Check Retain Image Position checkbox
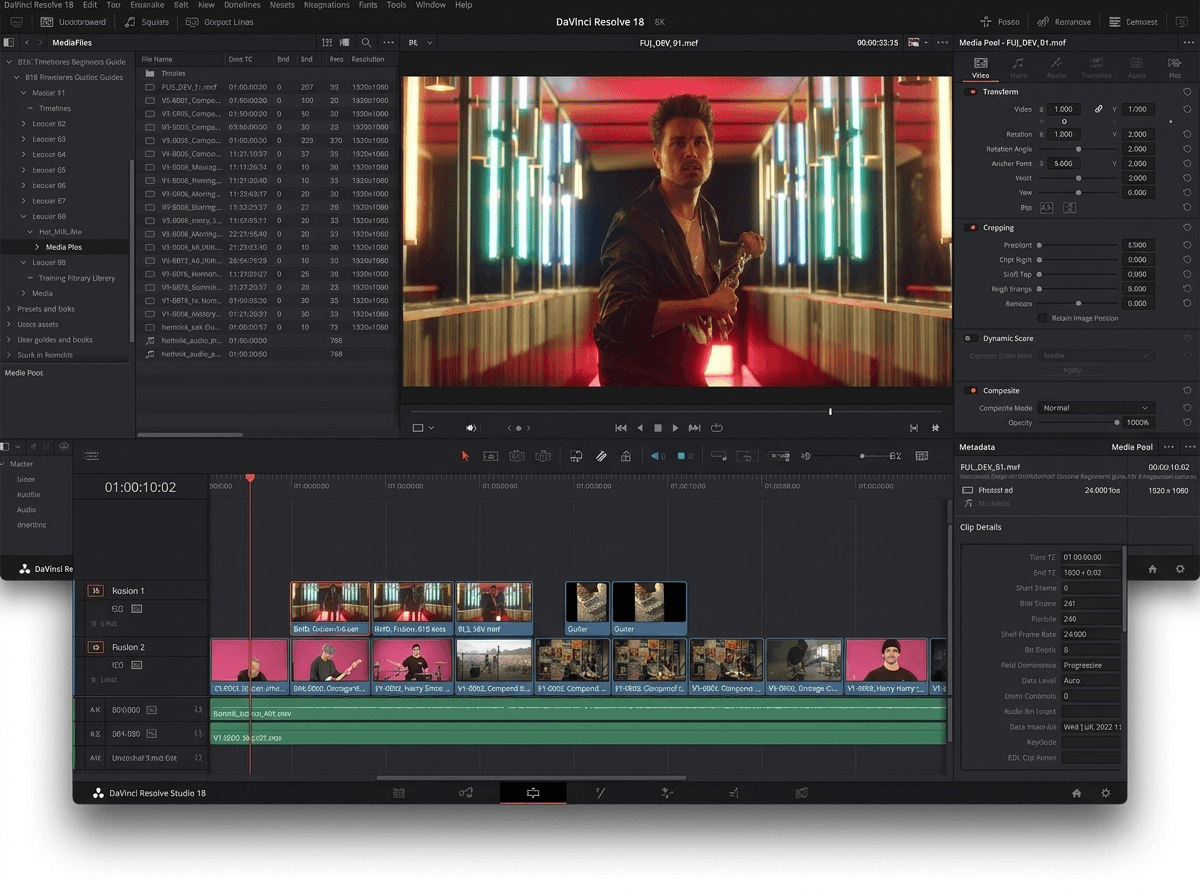This screenshot has height=896, width=1200. (x=1042, y=318)
